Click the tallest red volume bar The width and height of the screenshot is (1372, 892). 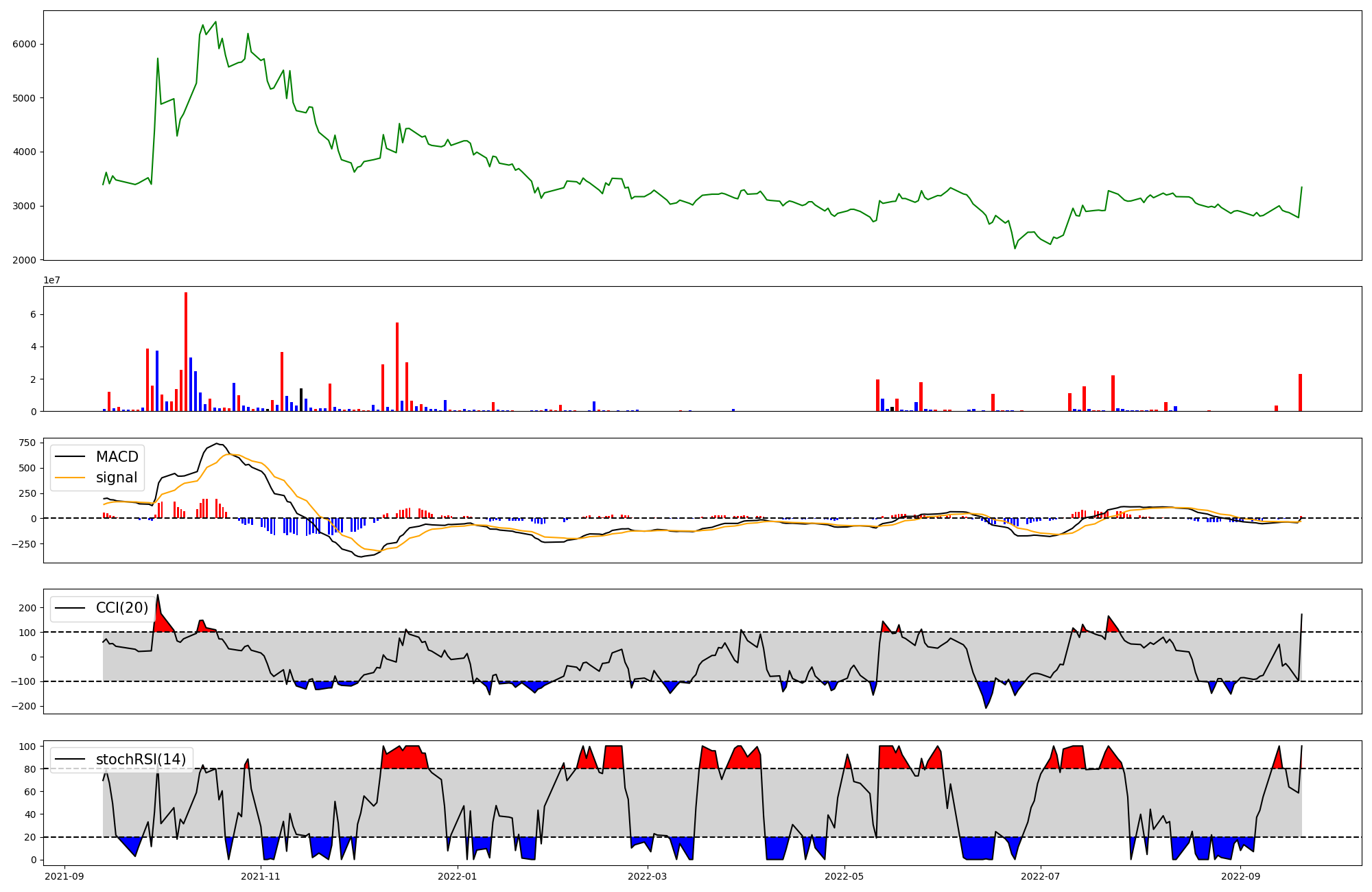click(x=185, y=351)
